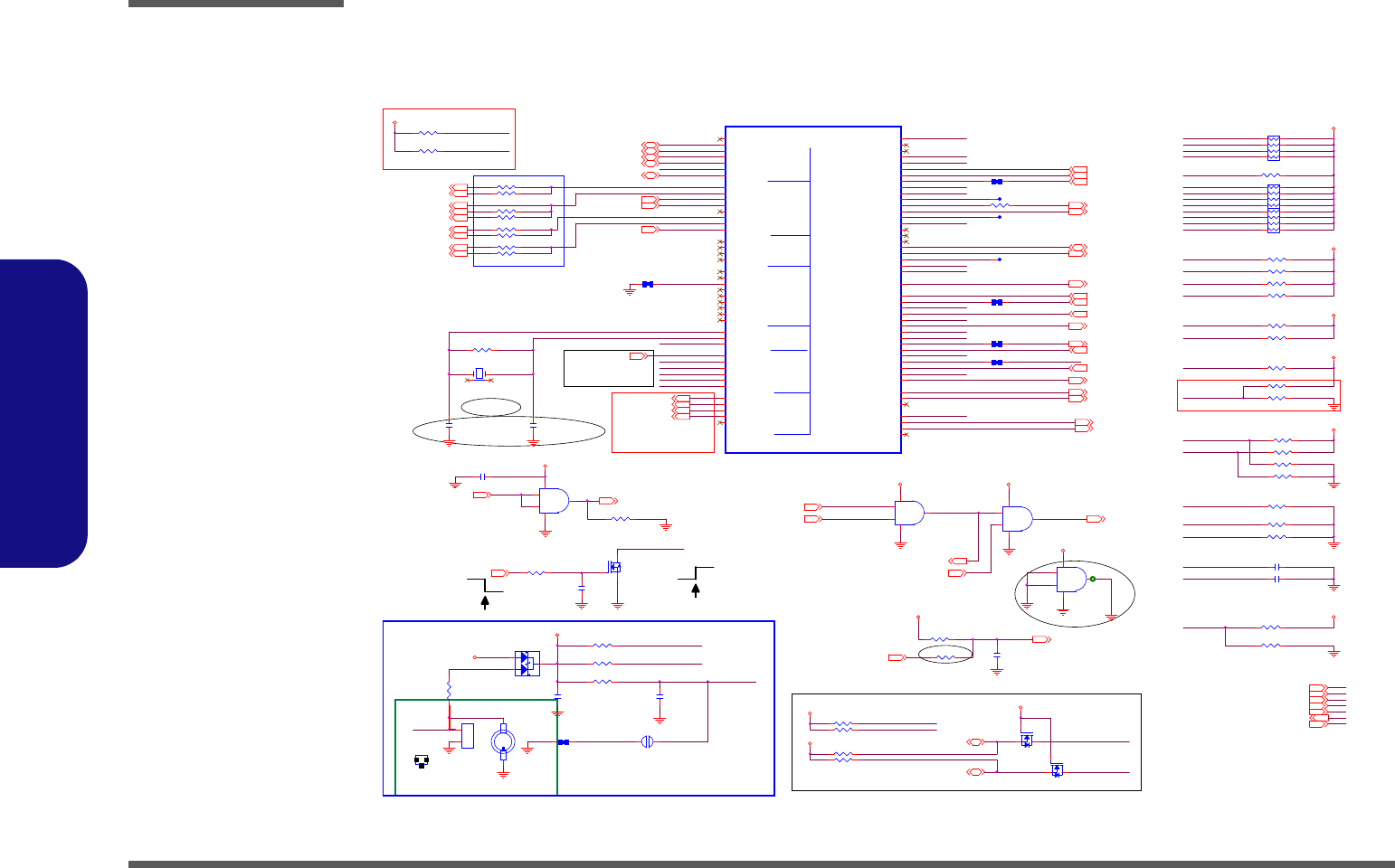Select the large central IC block

pyautogui.click(x=813, y=289)
